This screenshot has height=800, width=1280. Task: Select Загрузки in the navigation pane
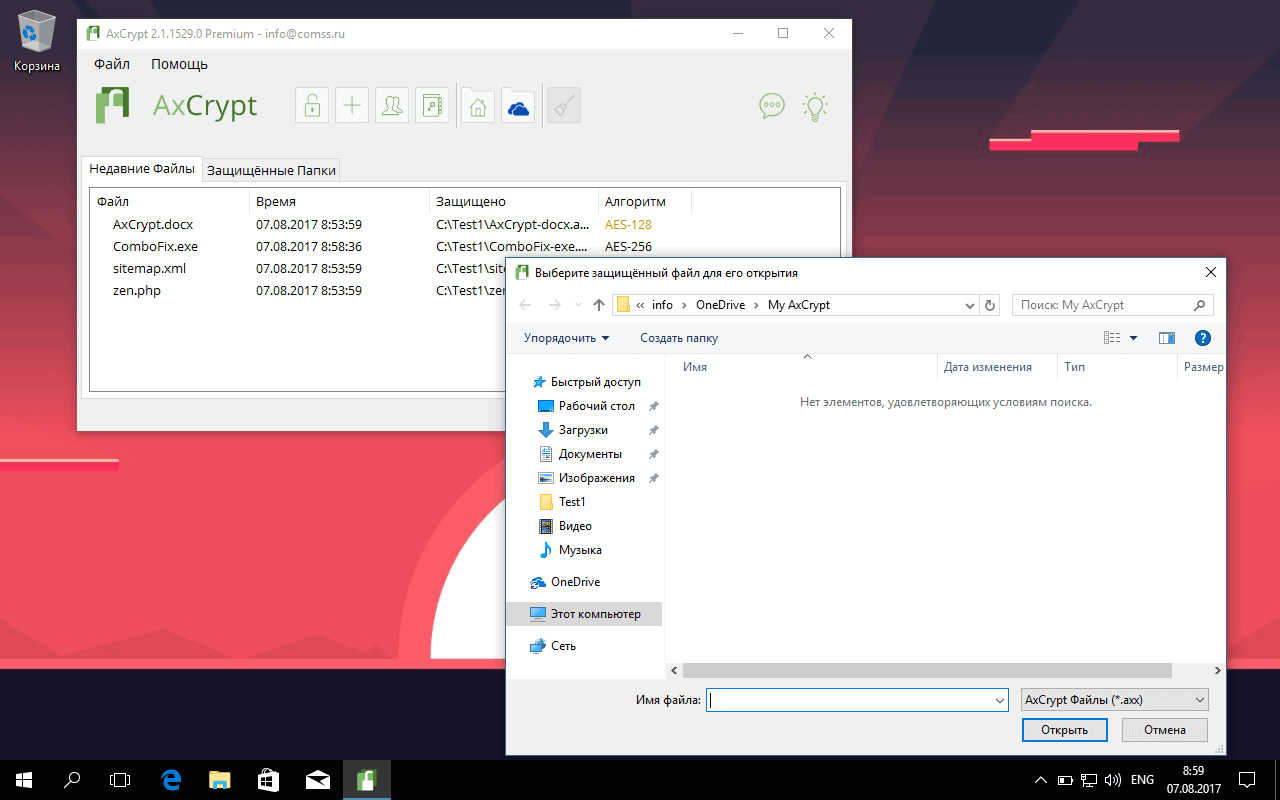(x=583, y=430)
